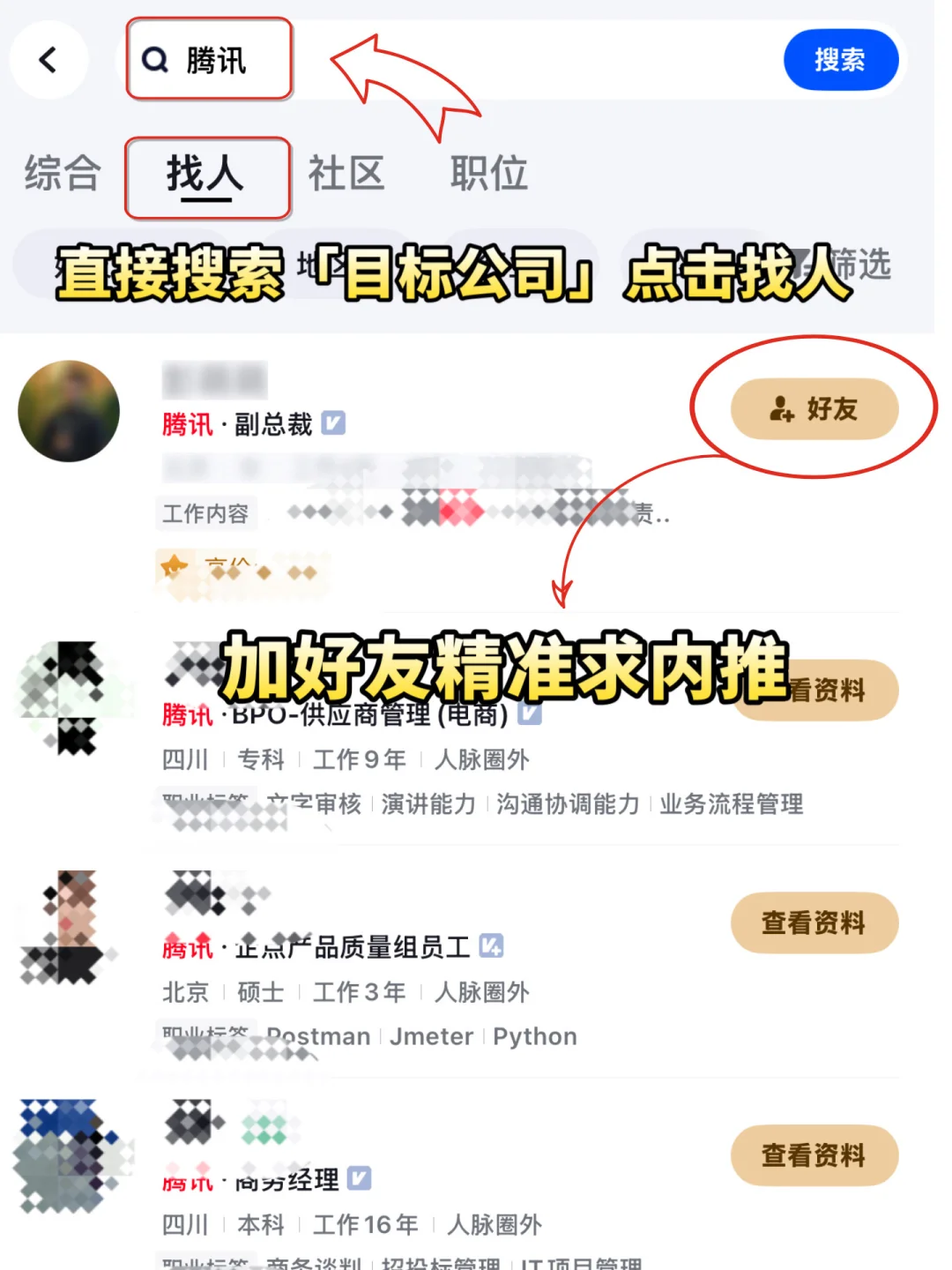
Task: Tap the back arrow icon
Action: coord(48,60)
